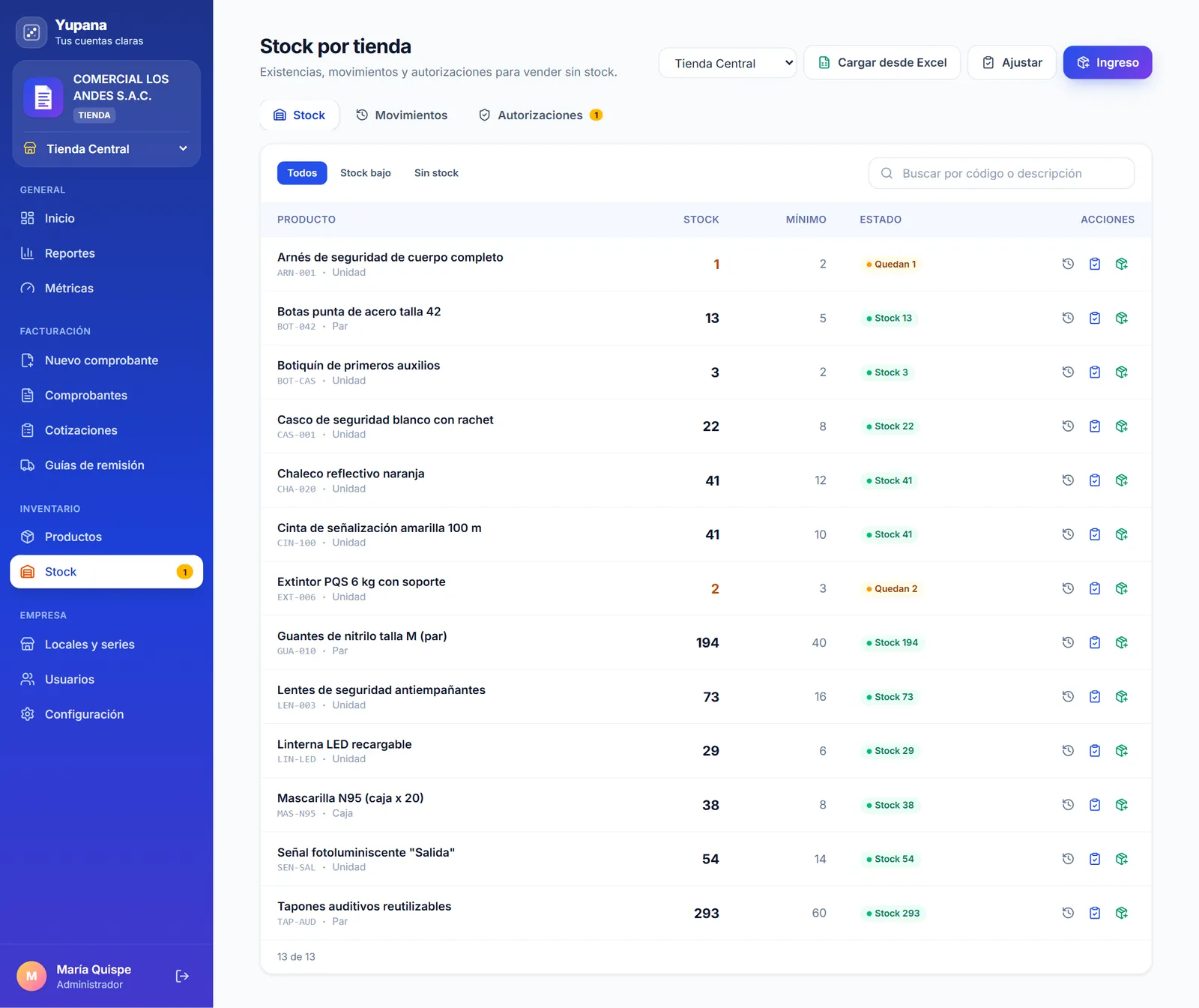Open Comprobantes in the sidebar
This screenshot has width=1199, height=1008.
(x=106, y=395)
